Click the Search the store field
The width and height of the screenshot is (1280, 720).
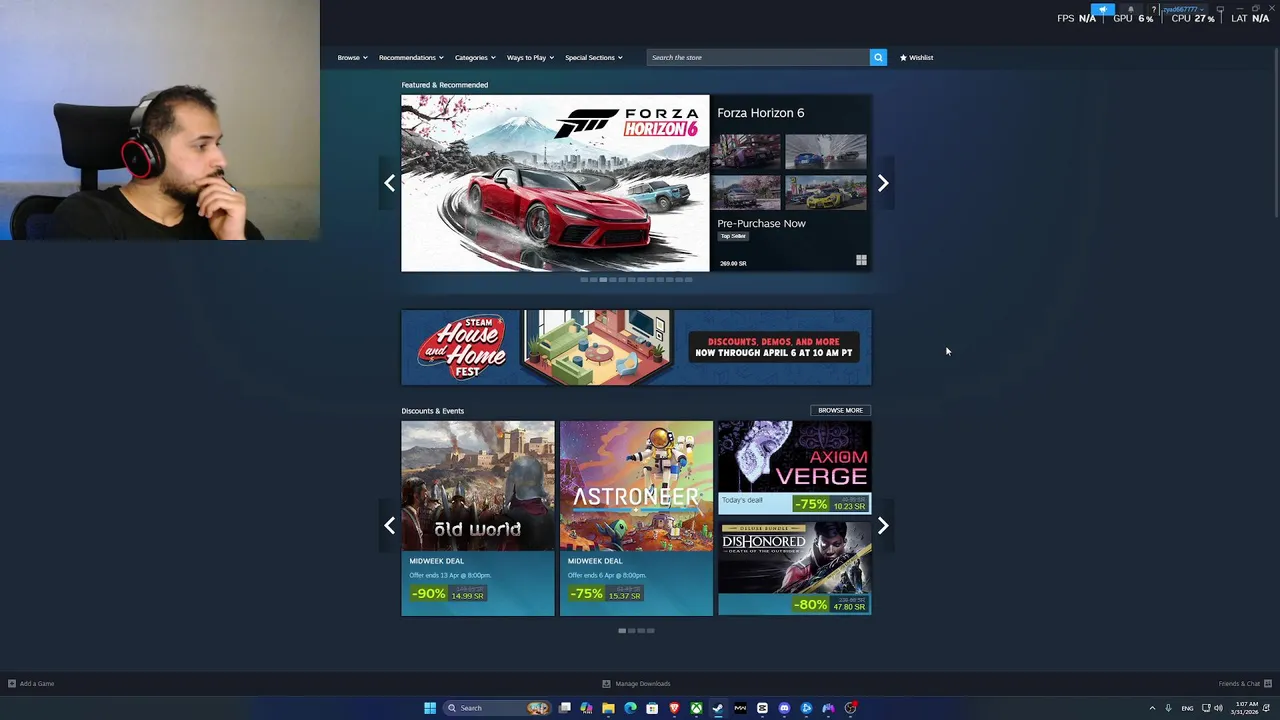point(758,57)
